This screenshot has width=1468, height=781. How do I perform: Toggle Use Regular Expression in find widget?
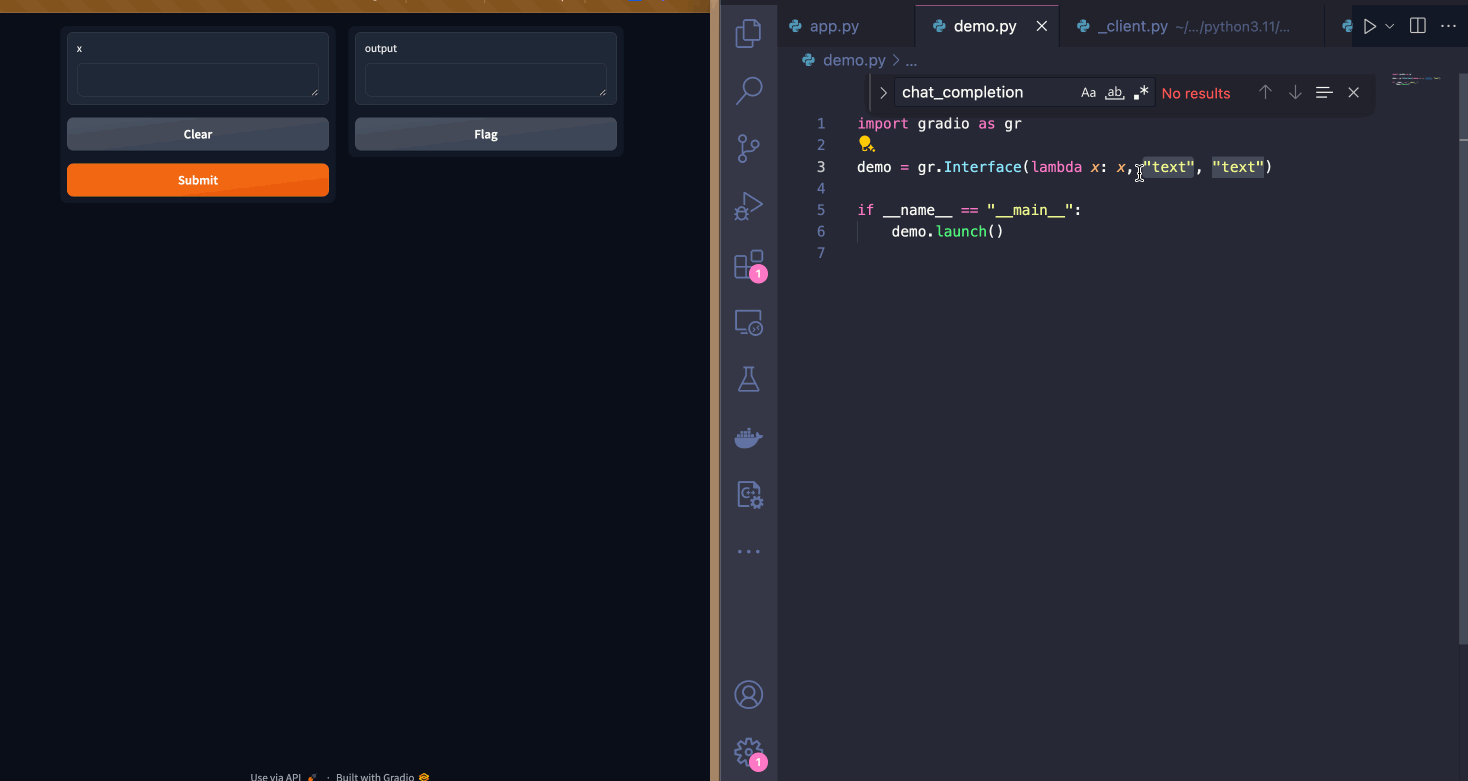(1141, 93)
